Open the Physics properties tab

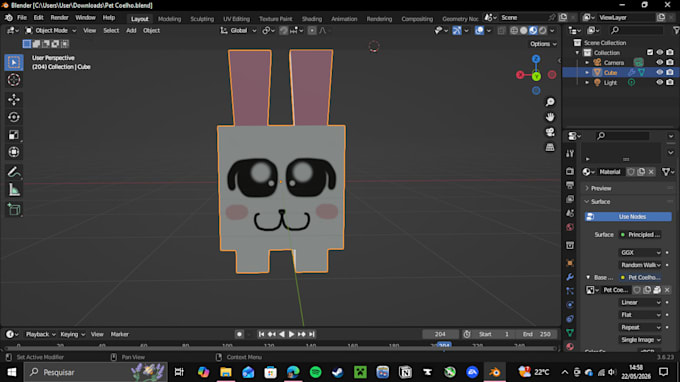570,305
